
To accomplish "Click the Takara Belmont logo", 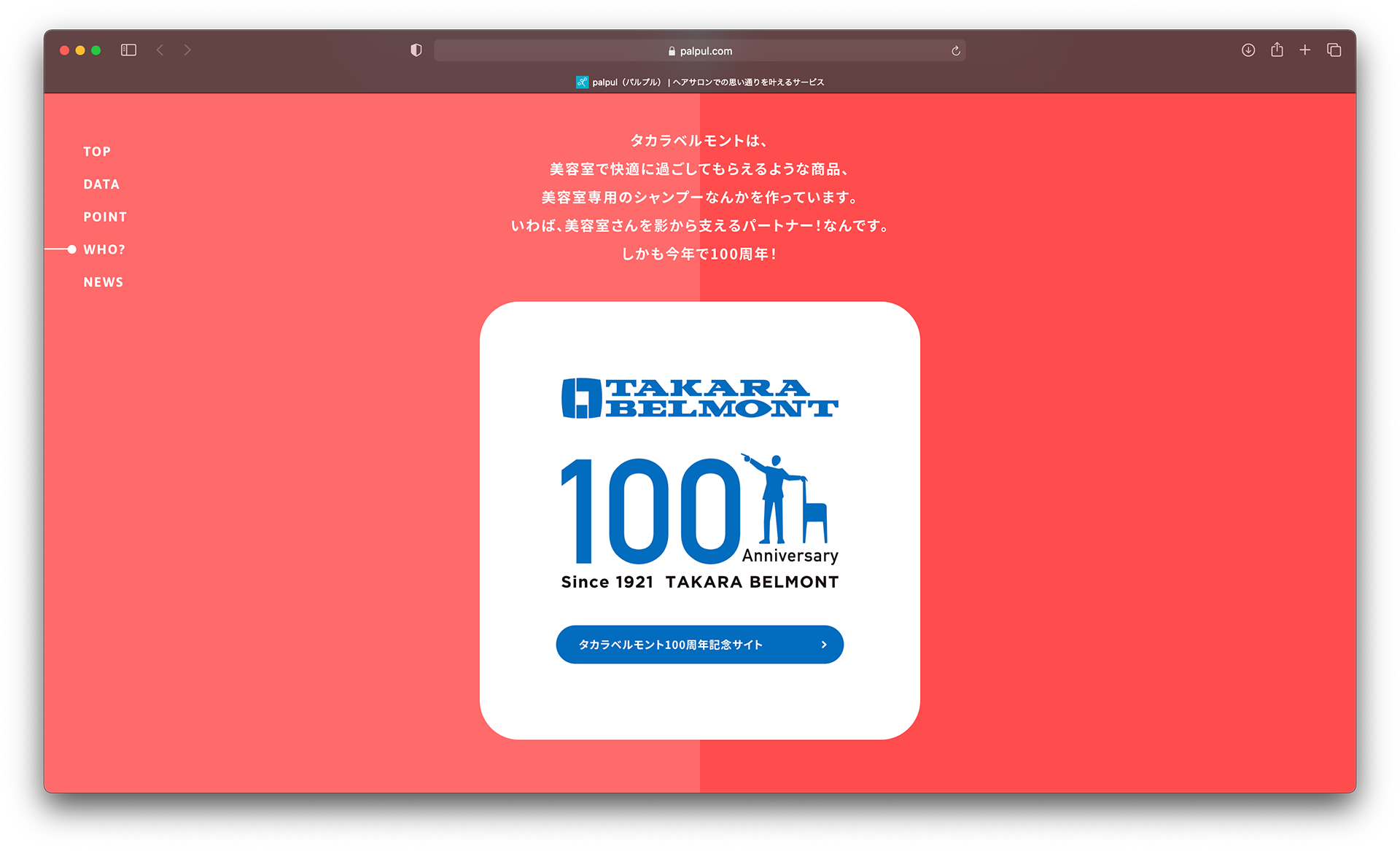I will coord(699,398).
